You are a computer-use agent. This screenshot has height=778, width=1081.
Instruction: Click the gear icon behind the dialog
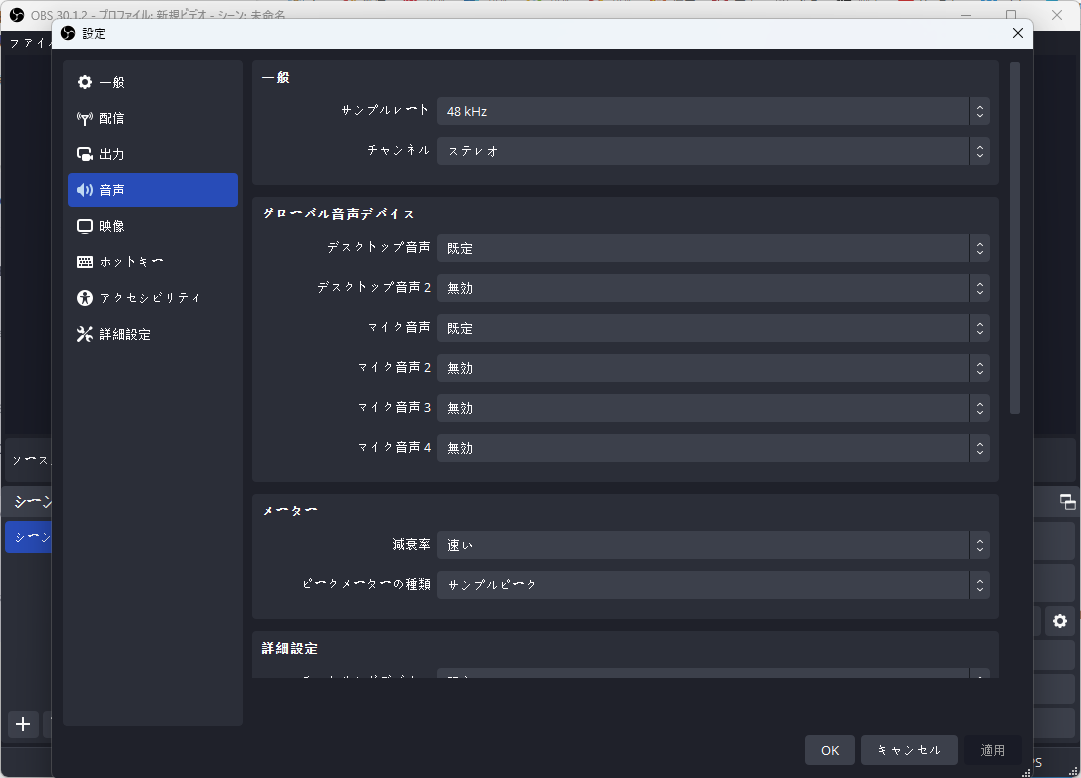tap(1060, 622)
